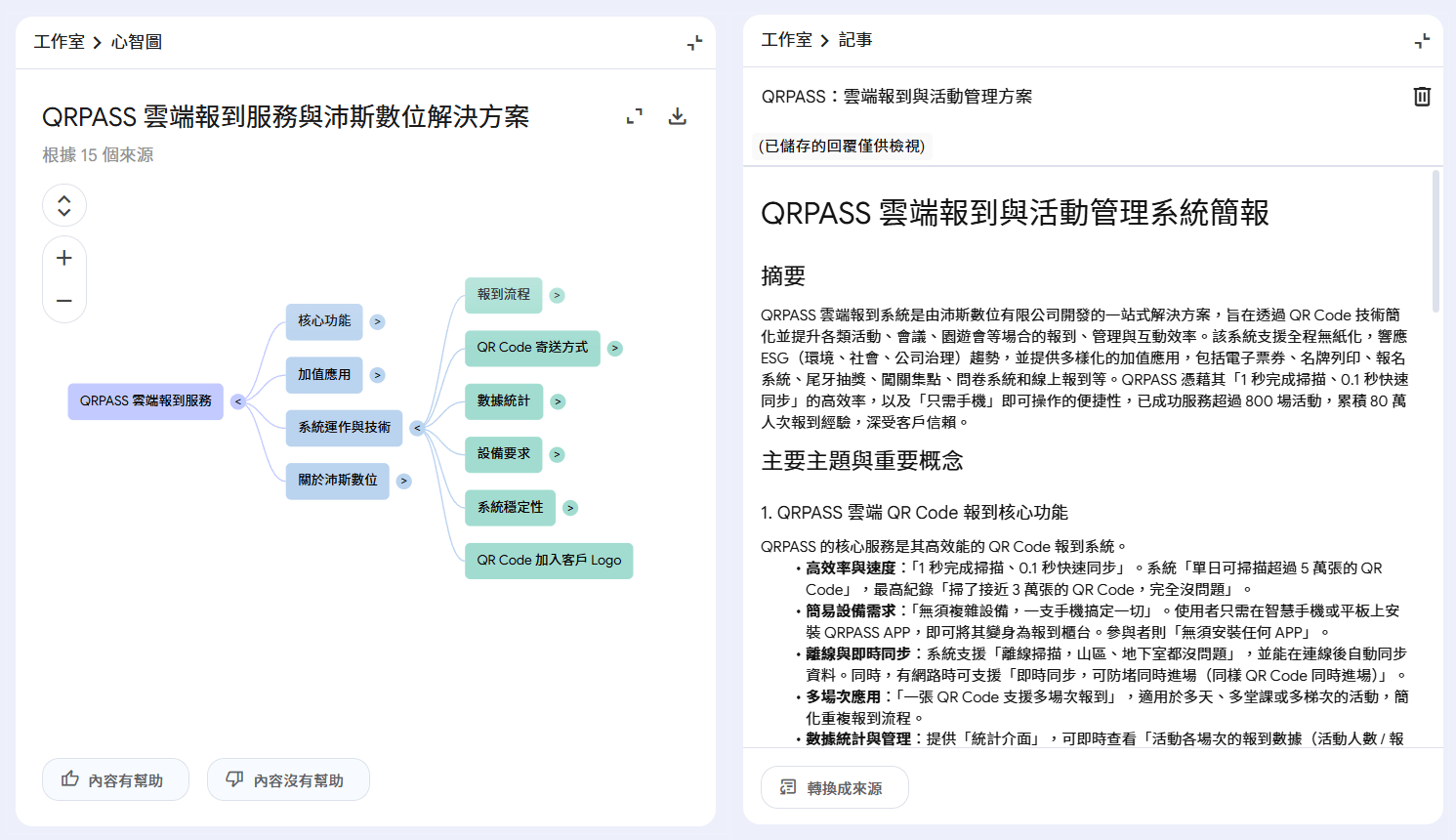Toggle expand or collapse all mind map nodes

[x=64, y=206]
